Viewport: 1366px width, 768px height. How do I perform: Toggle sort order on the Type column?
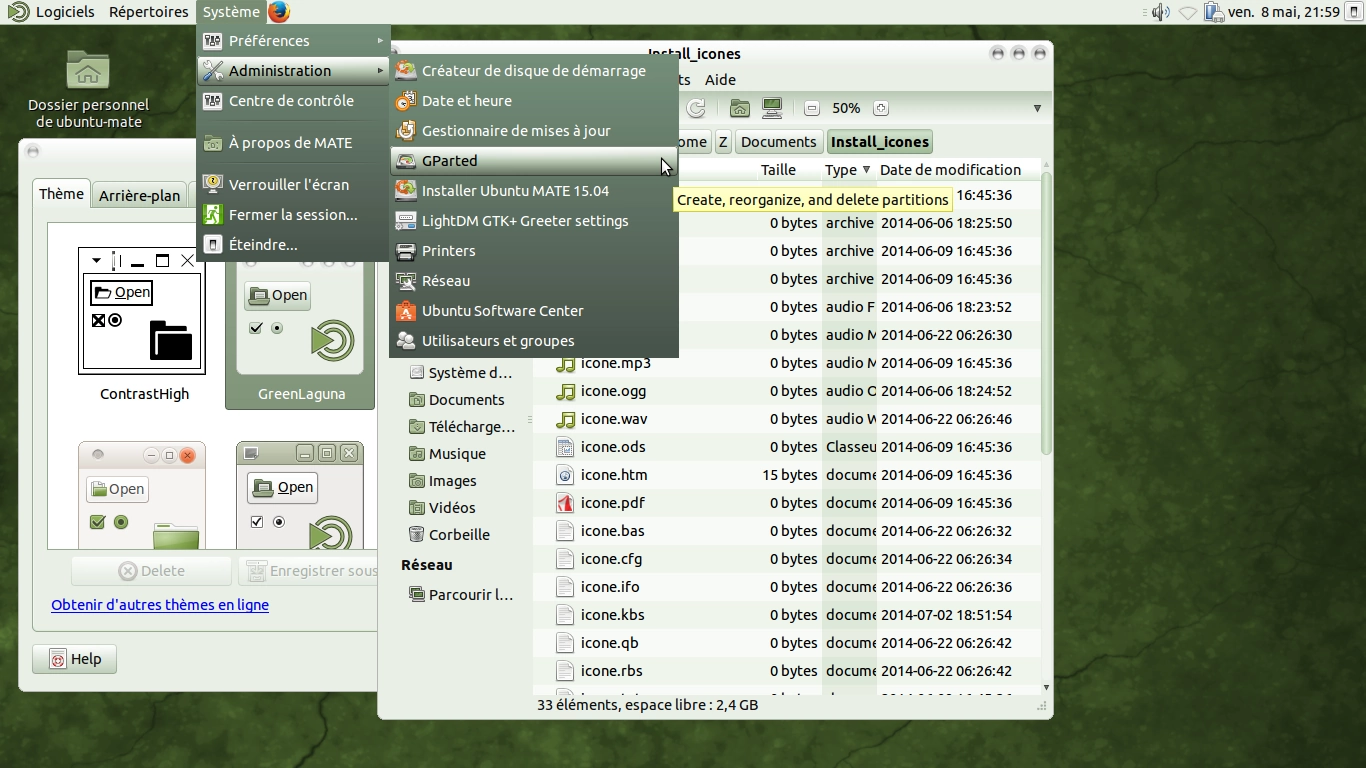click(847, 170)
